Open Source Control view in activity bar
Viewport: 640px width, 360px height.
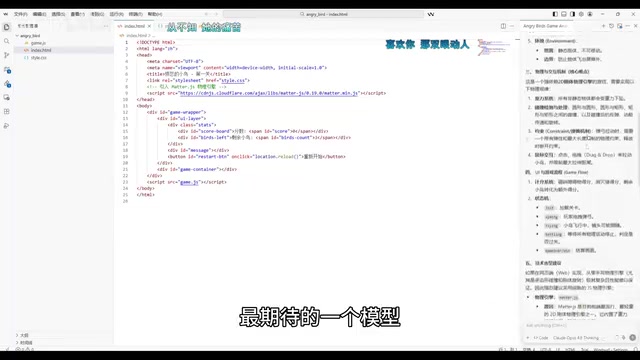(7, 55)
